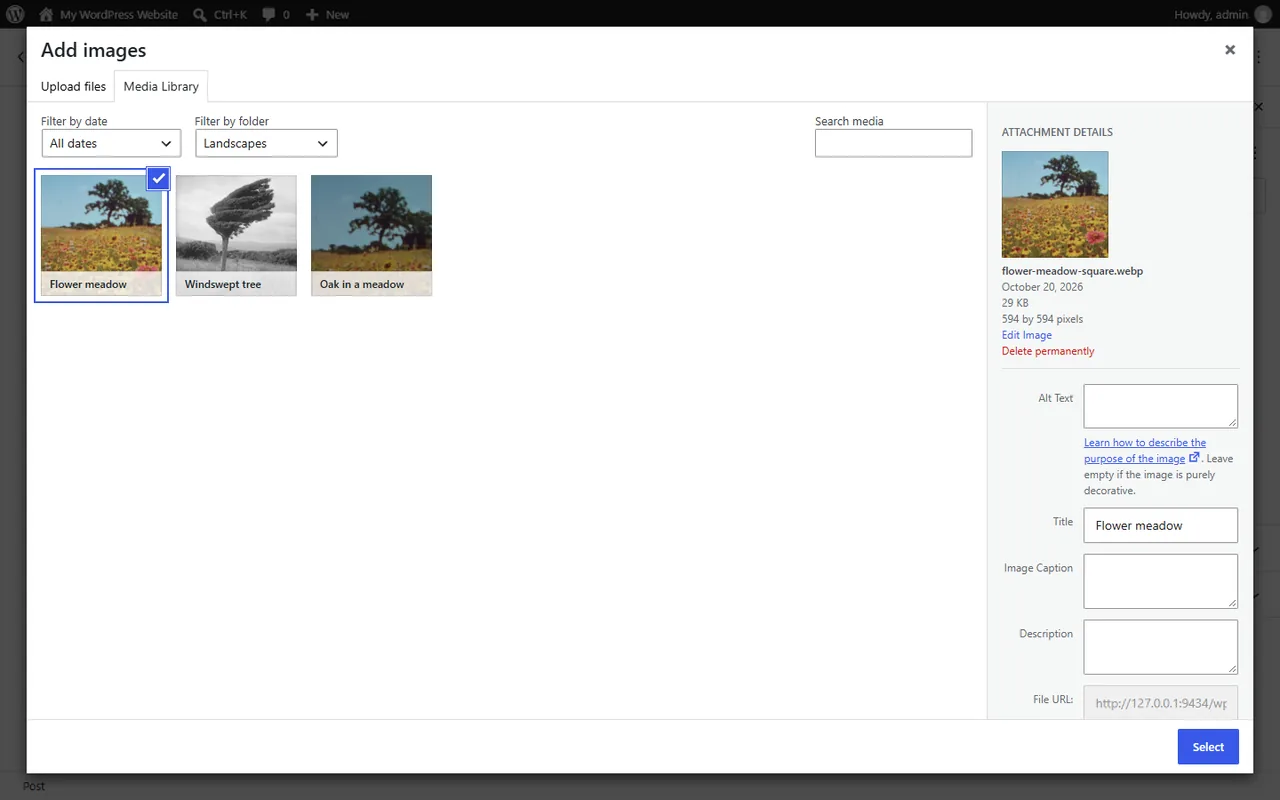The height and width of the screenshot is (800, 1280).
Task: Open the Edit Image link
Action: click(1027, 335)
